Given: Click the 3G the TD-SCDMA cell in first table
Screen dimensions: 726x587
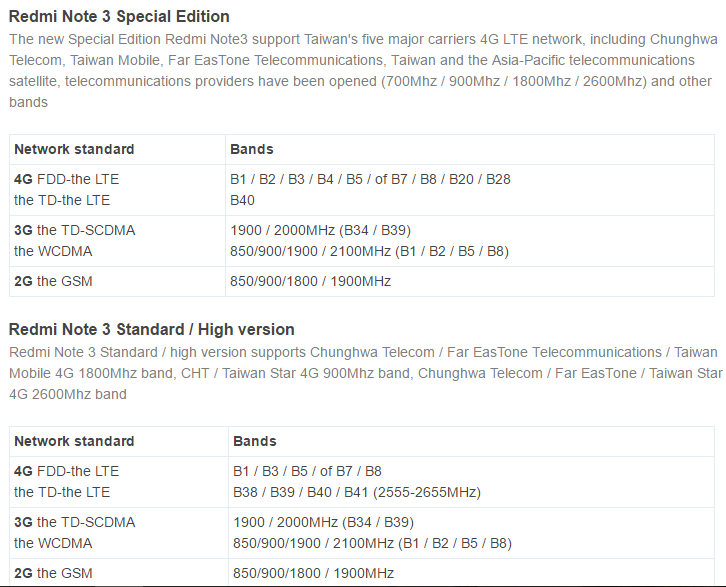Looking at the screenshot, I should point(74,230).
